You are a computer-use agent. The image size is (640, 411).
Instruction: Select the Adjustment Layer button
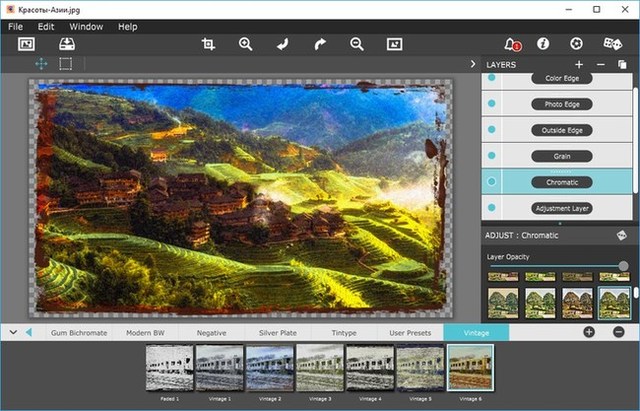[x=562, y=209]
